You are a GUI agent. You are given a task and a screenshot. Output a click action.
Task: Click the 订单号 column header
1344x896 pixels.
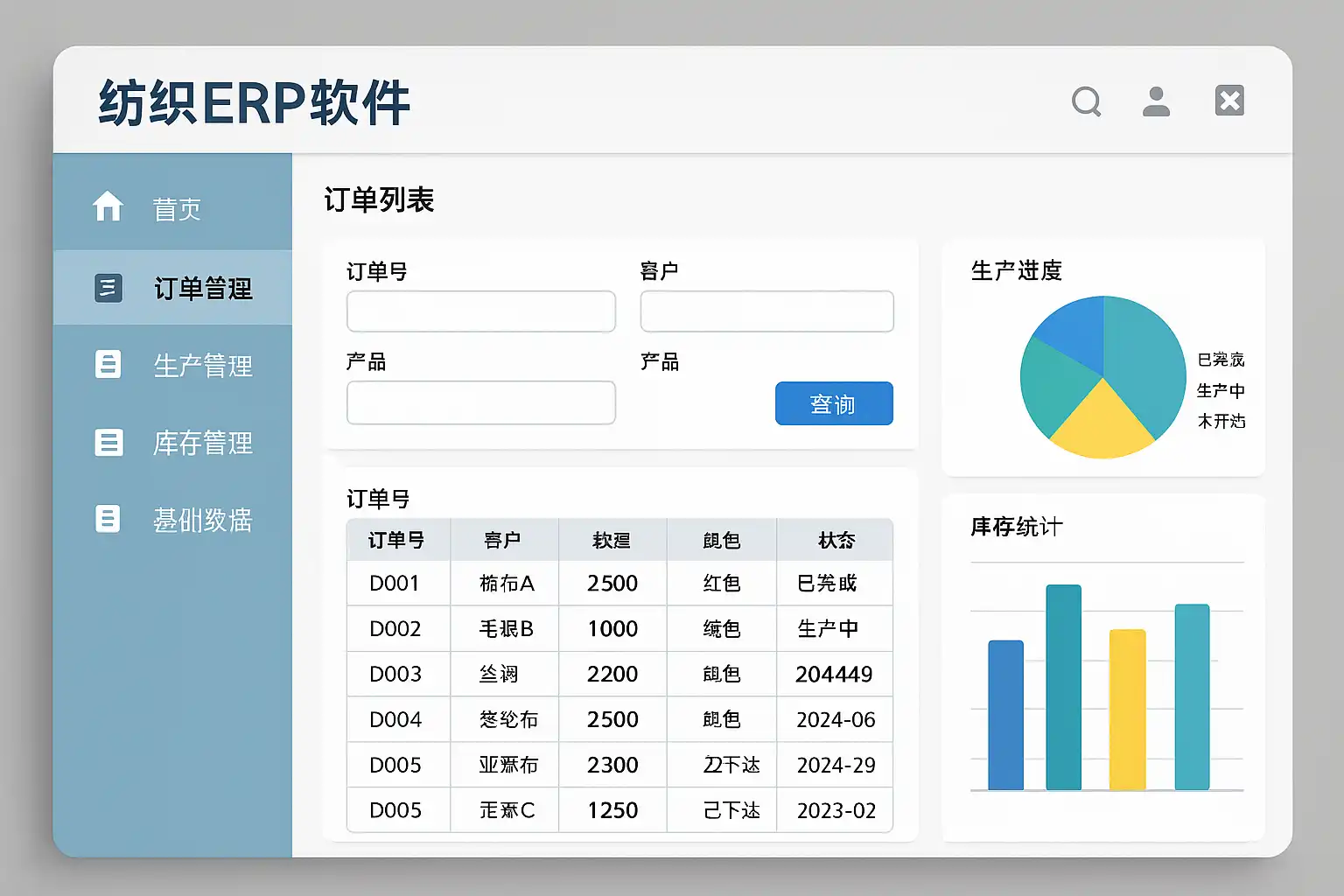point(396,540)
